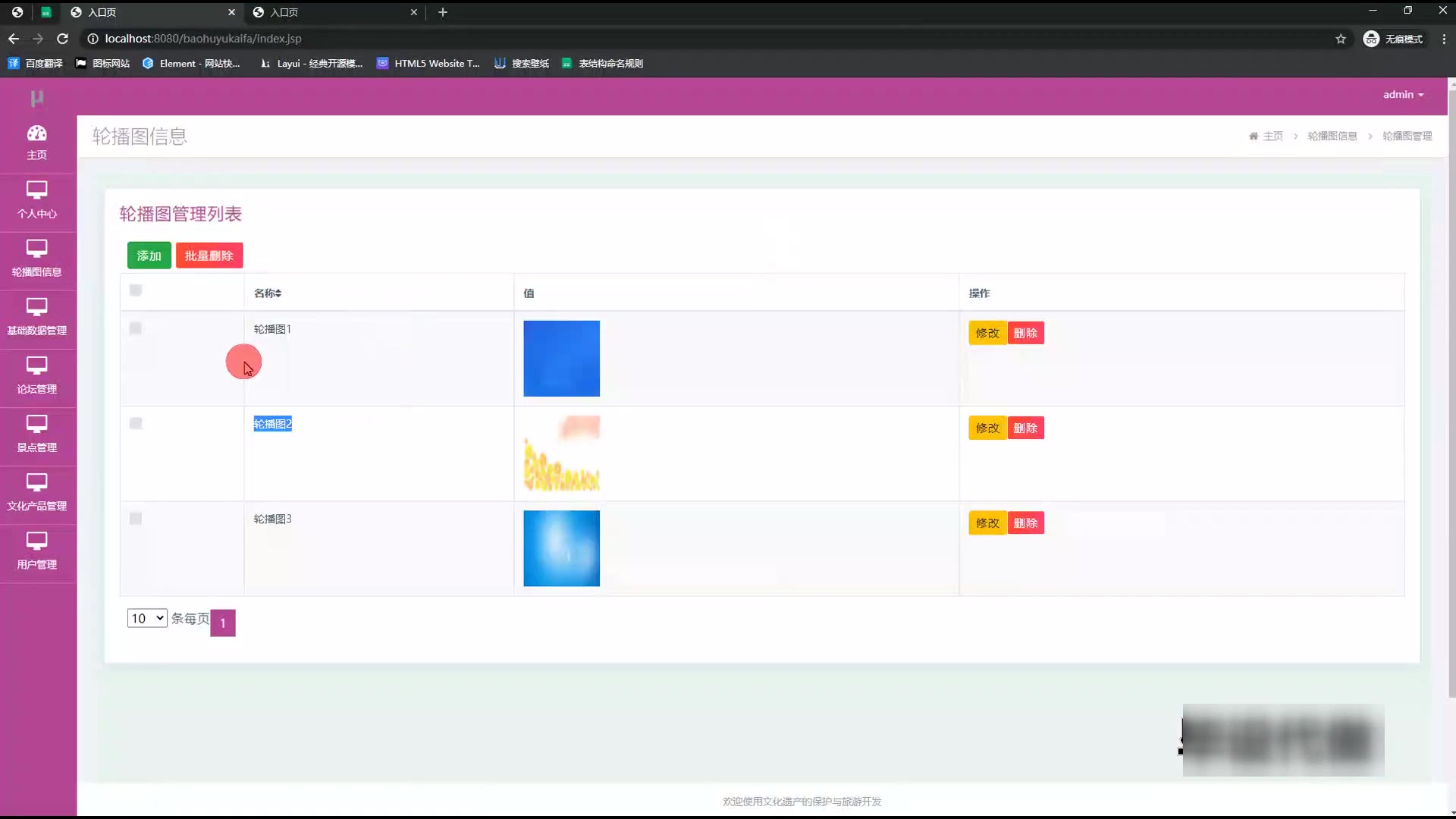1456x819 pixels.
Task: Bookmark the page with the star icon
Action: (1341, 39)
